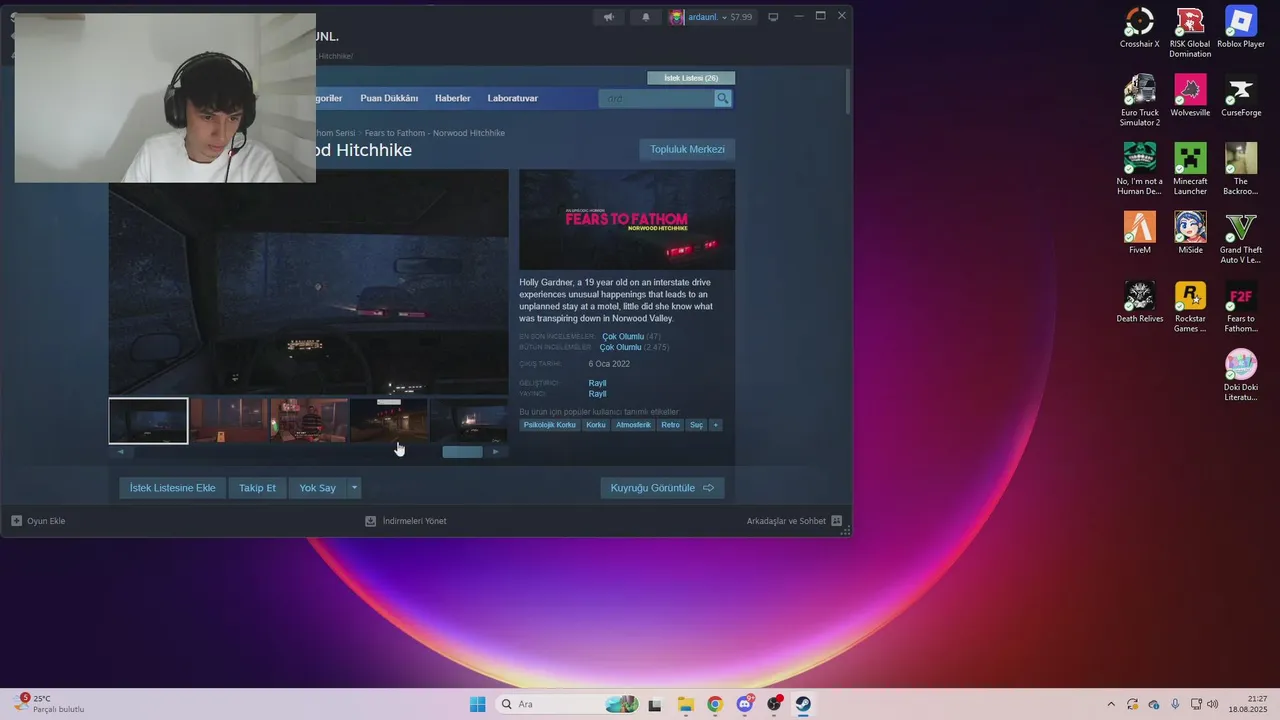This screenshot has height=720, width=1280.
Task: Open Windows Start menu
Action: pos(478,704)
